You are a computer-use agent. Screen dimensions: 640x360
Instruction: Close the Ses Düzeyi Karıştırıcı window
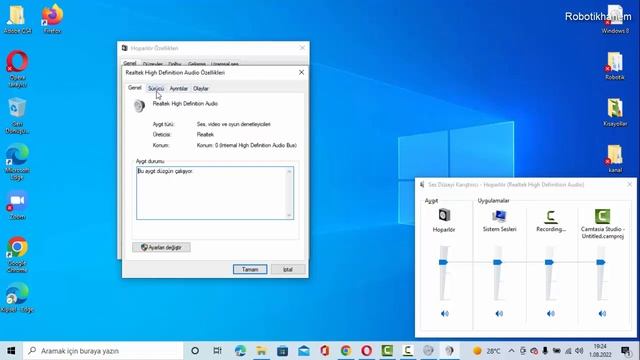point(629,184)
